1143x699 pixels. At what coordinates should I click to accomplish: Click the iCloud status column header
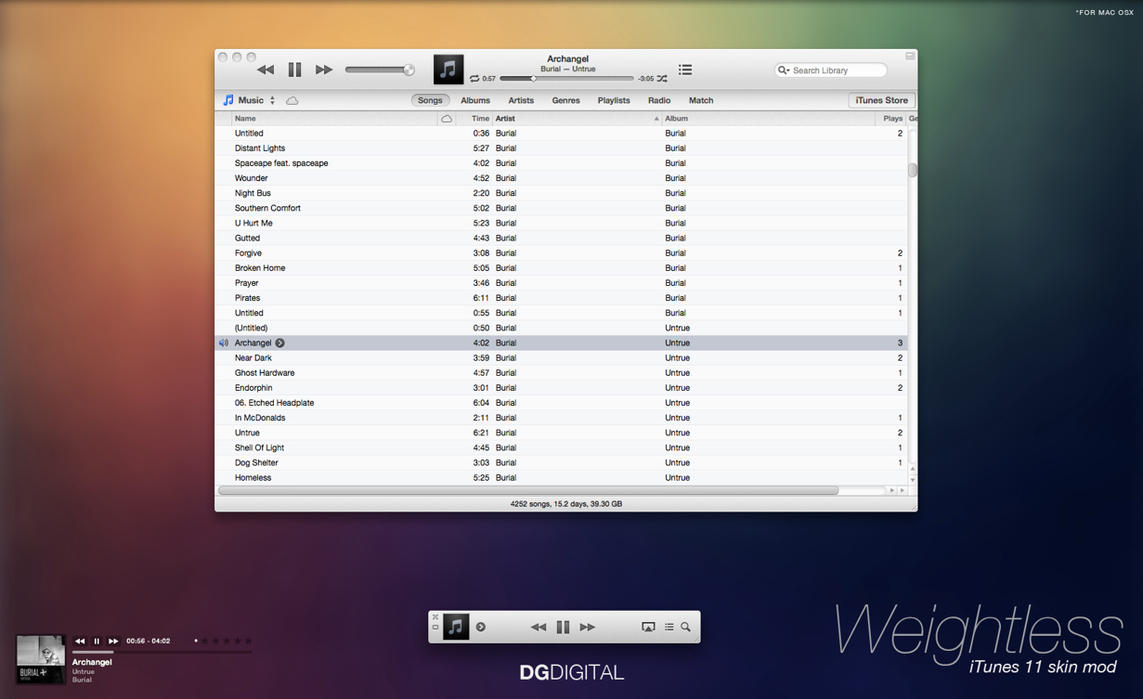pos(447,119)
